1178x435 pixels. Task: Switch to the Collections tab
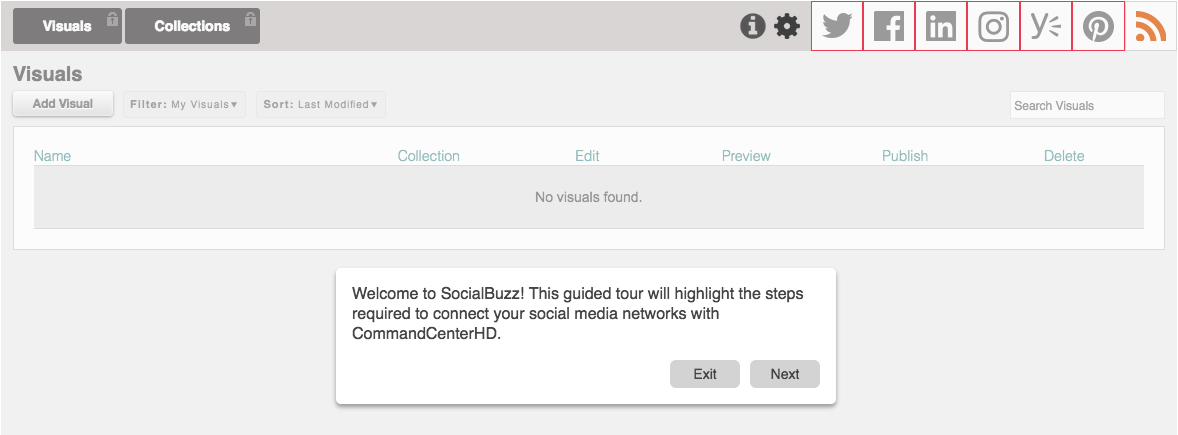pyautogui.click(x=192, y=26)
